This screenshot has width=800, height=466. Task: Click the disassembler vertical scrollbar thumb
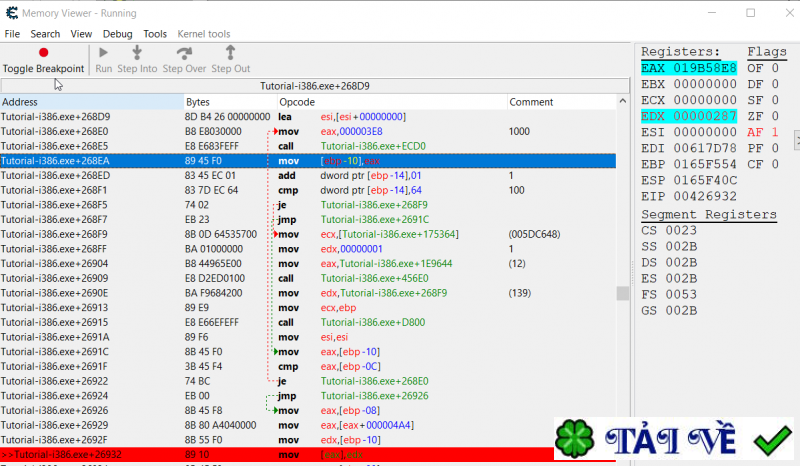(x=622, y=293)
